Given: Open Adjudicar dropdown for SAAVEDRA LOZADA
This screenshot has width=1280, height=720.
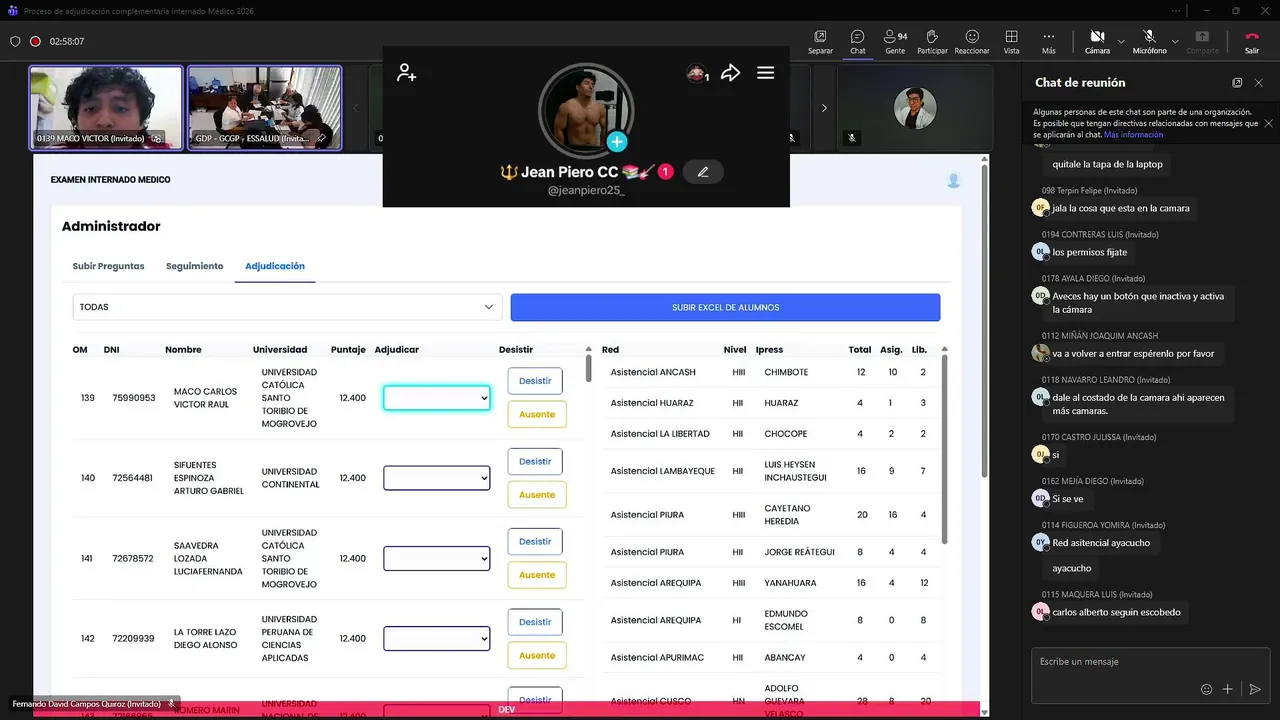Looking at the screenshot, I should (437, 558).
